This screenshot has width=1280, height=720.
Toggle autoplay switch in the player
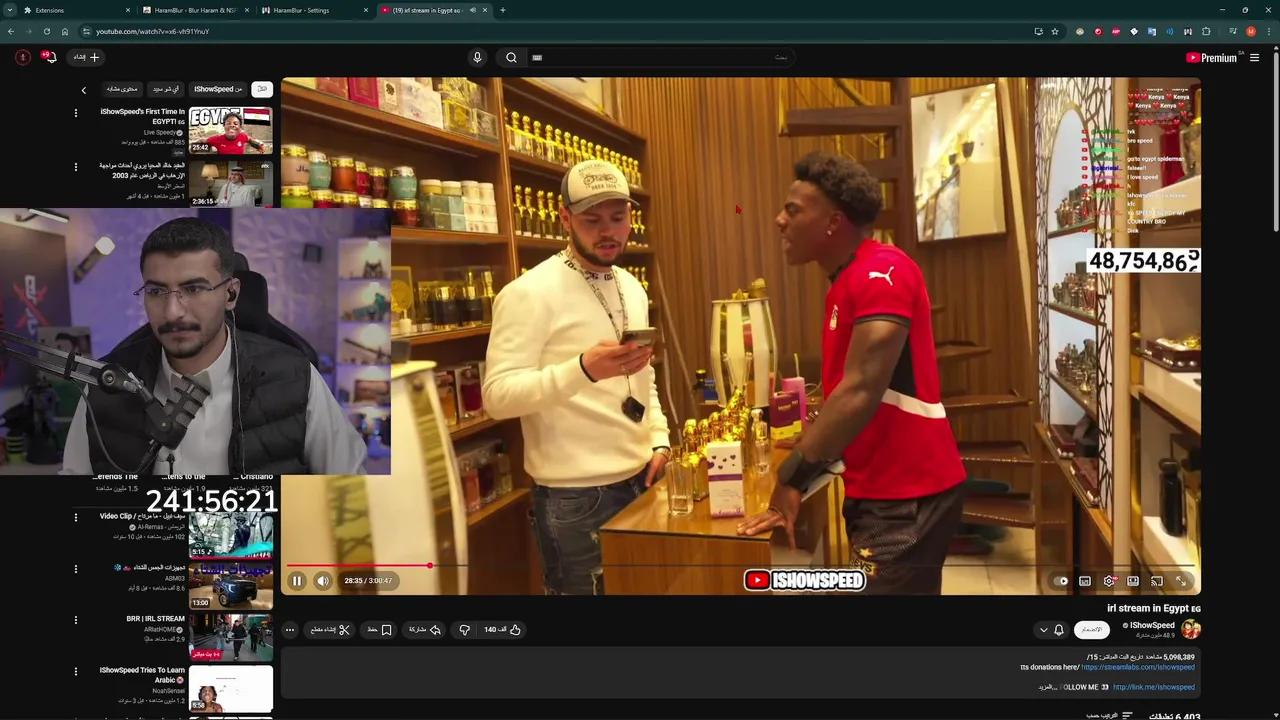(x=1061, y=581)
